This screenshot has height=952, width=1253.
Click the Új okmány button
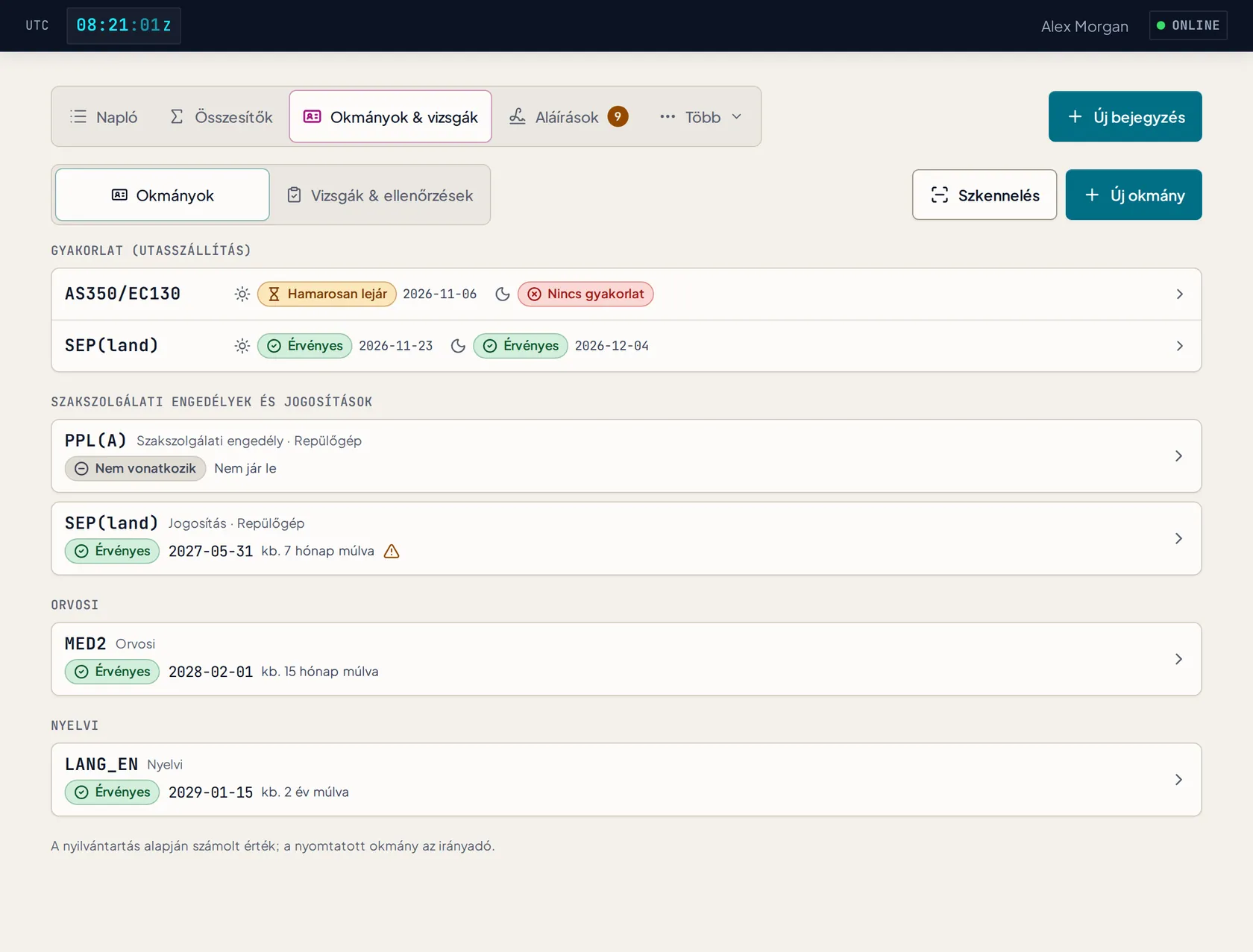[x=1133, y=195]
